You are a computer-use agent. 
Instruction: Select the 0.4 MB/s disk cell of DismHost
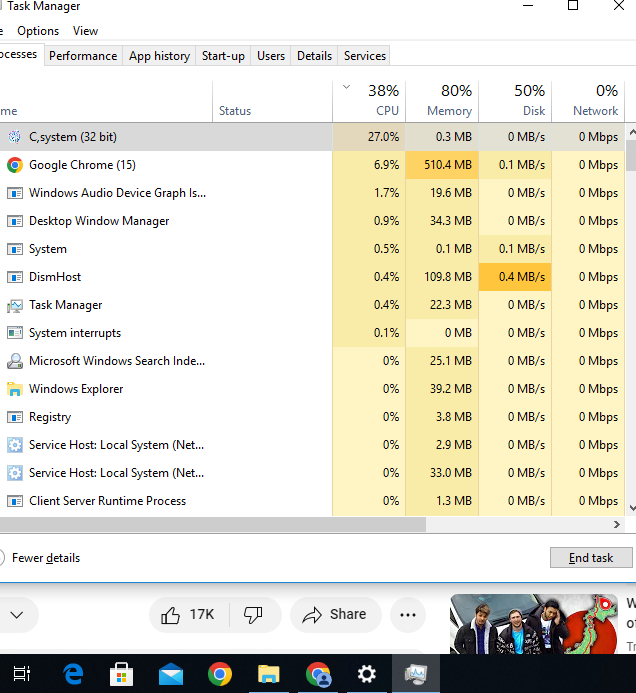[515, 277]
